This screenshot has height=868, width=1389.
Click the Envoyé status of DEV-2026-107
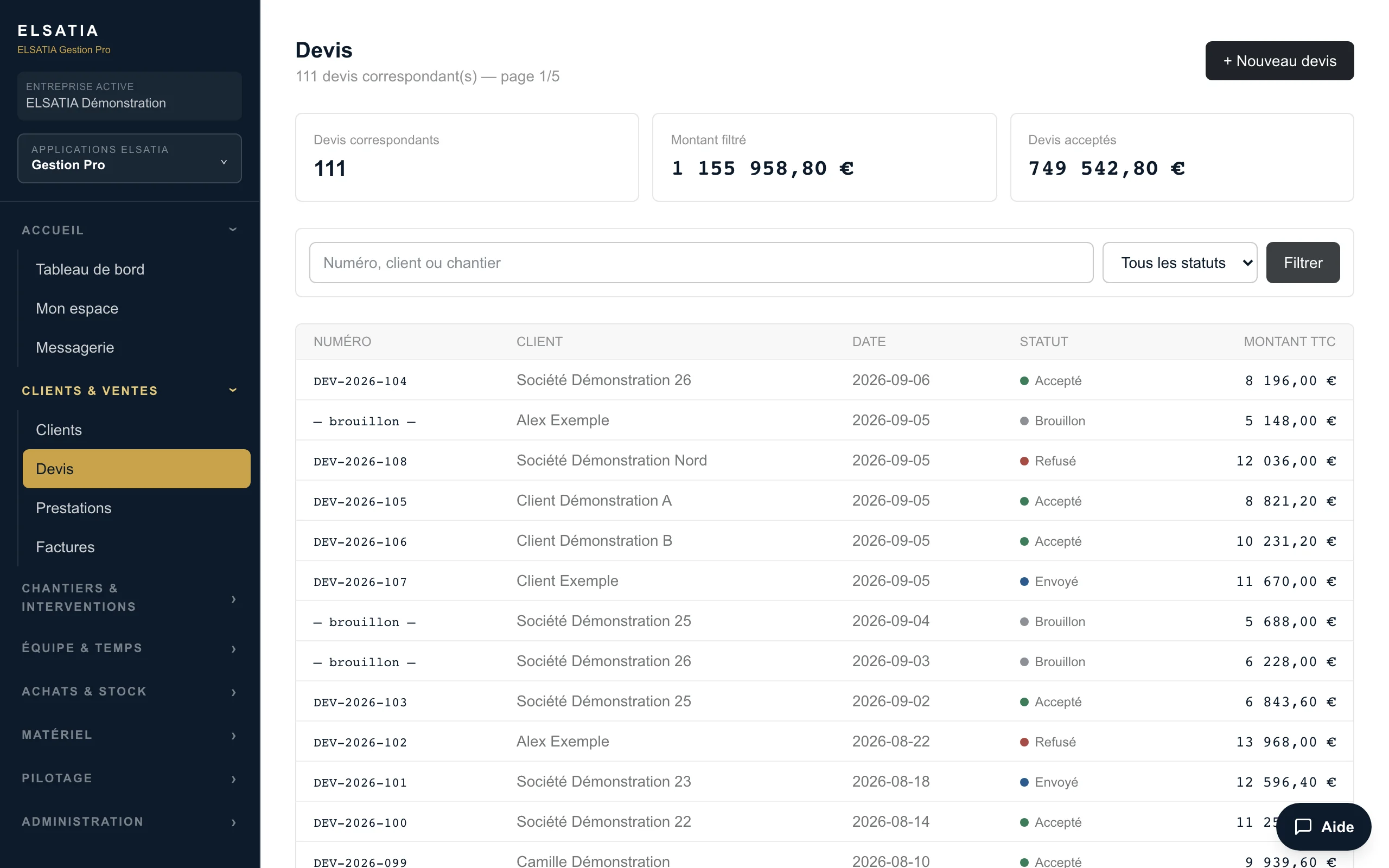(x=1049, y=582)
